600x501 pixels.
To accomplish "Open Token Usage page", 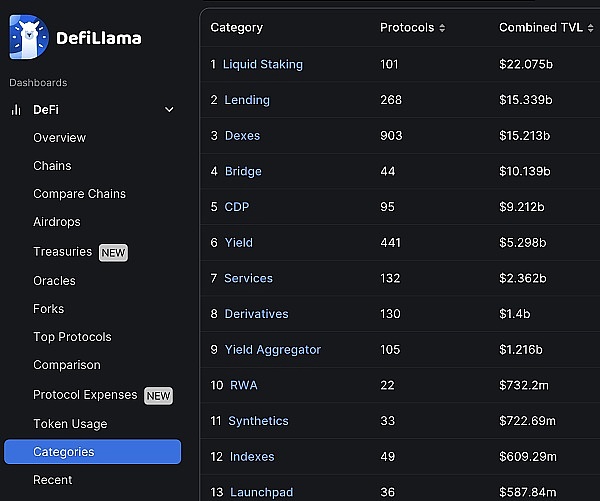I will point(70,424).
